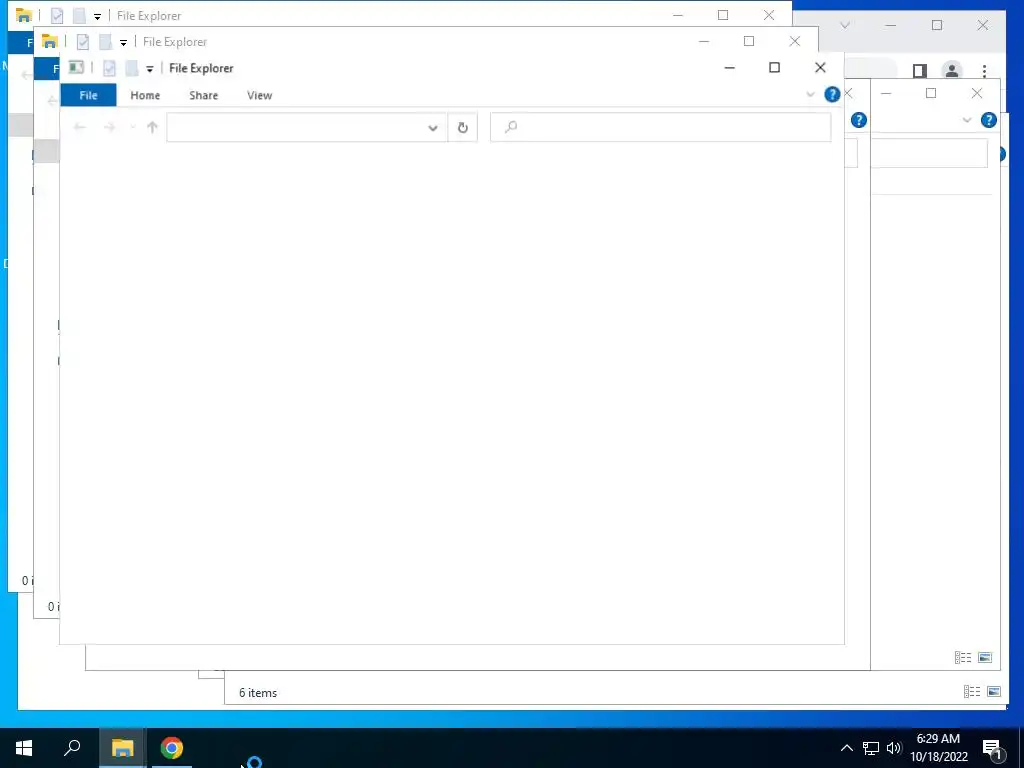
Task: Select large icons view icon above 6 items window's
Action: (985, 658)
